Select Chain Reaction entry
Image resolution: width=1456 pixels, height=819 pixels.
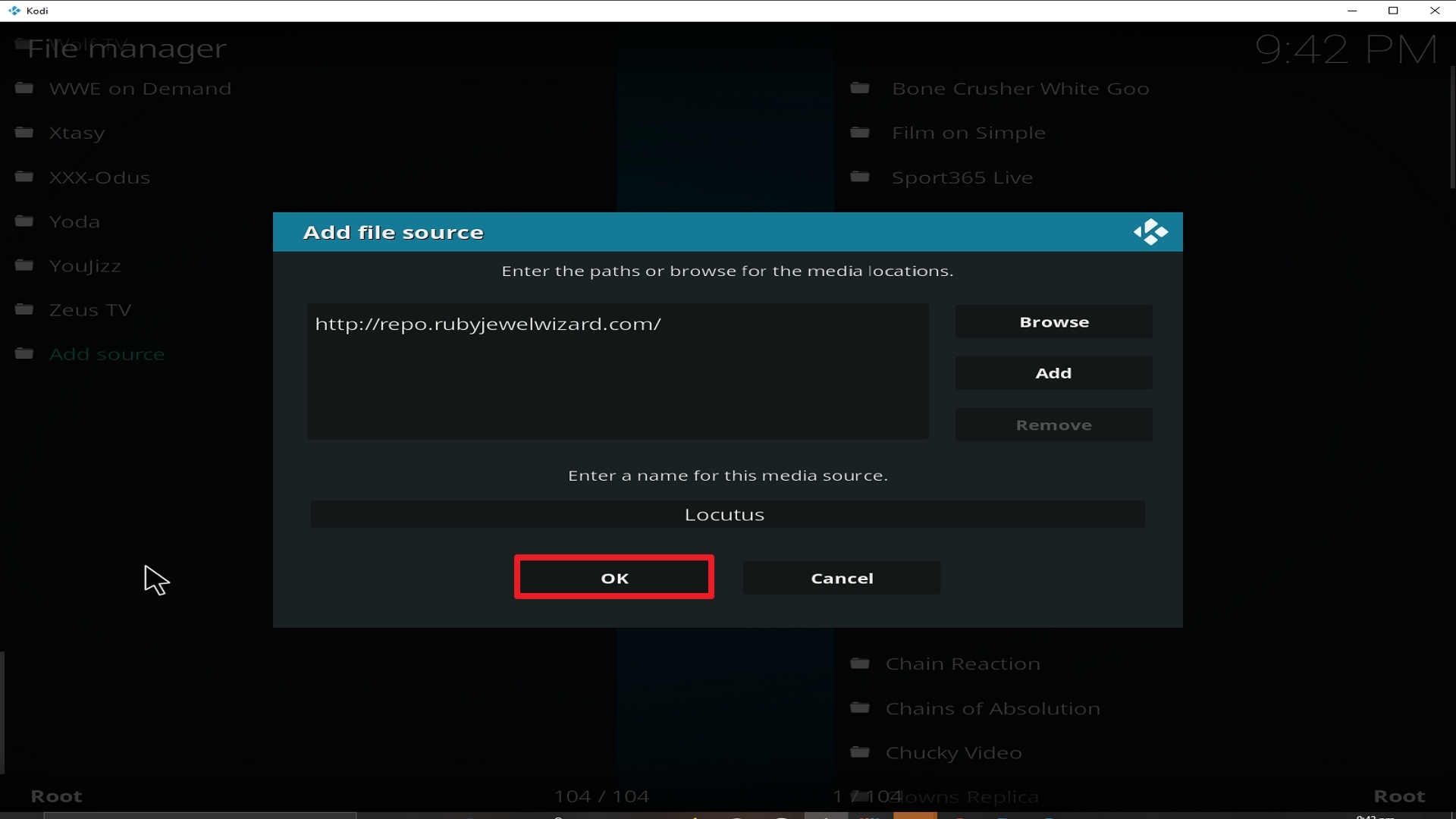(x=963, y=664)
